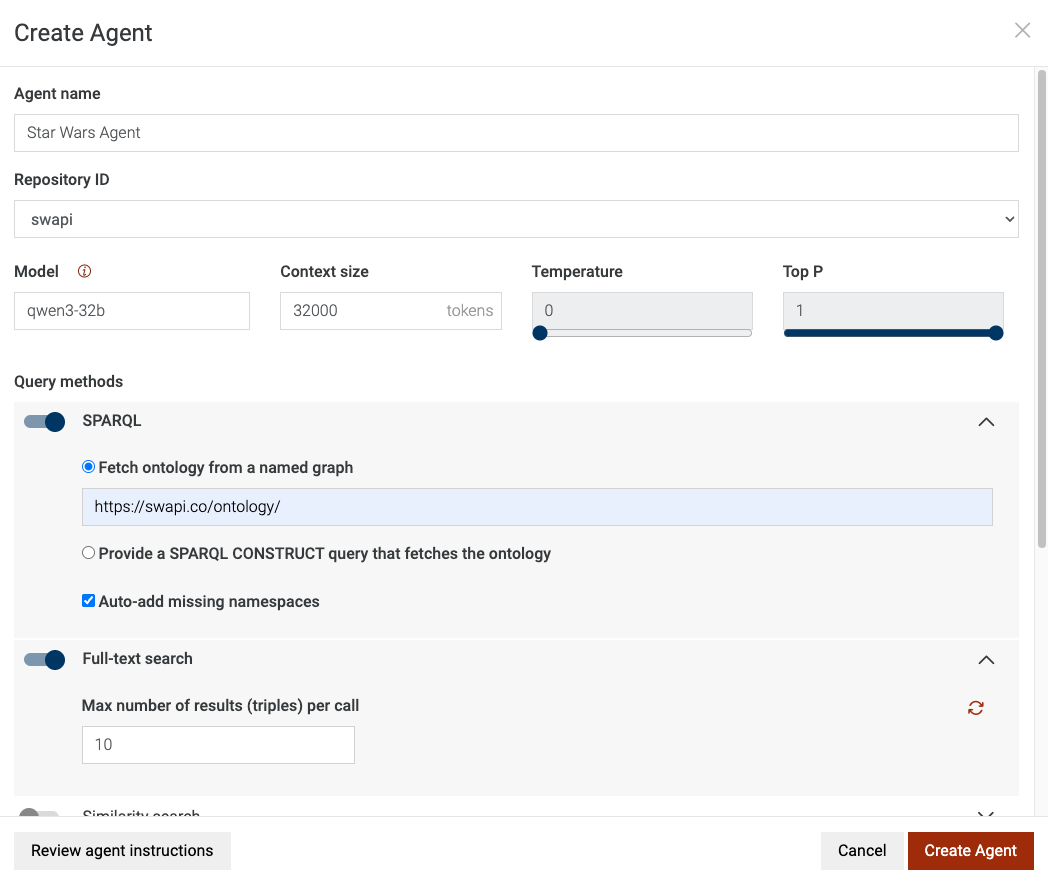Focus the Agent name input field
Screen dimensions: 1048x885
coord(516,133)
